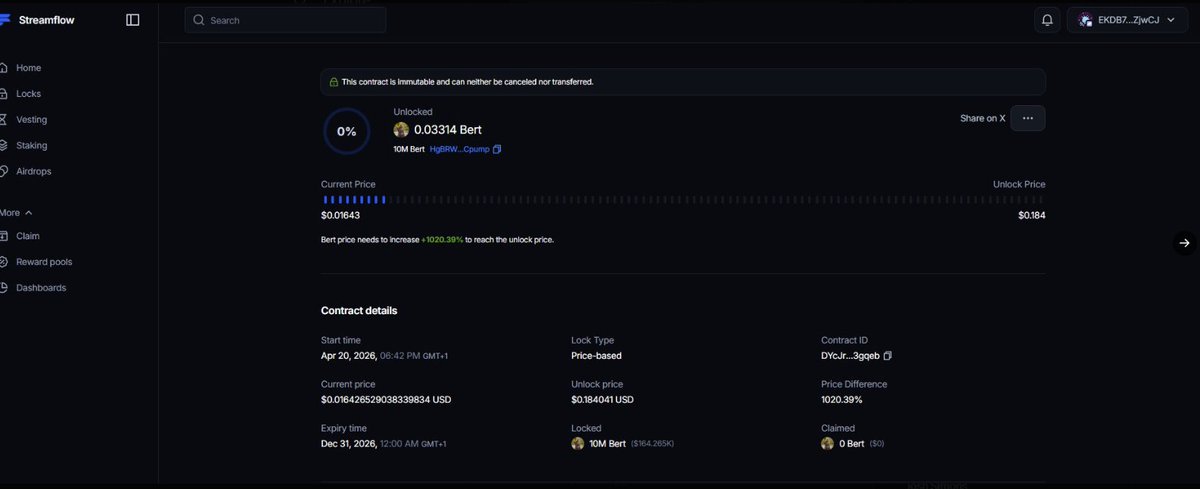Collapse the sidebar panel icon
This screenshot has height=489, width=1200.
(x=133, y=20)
